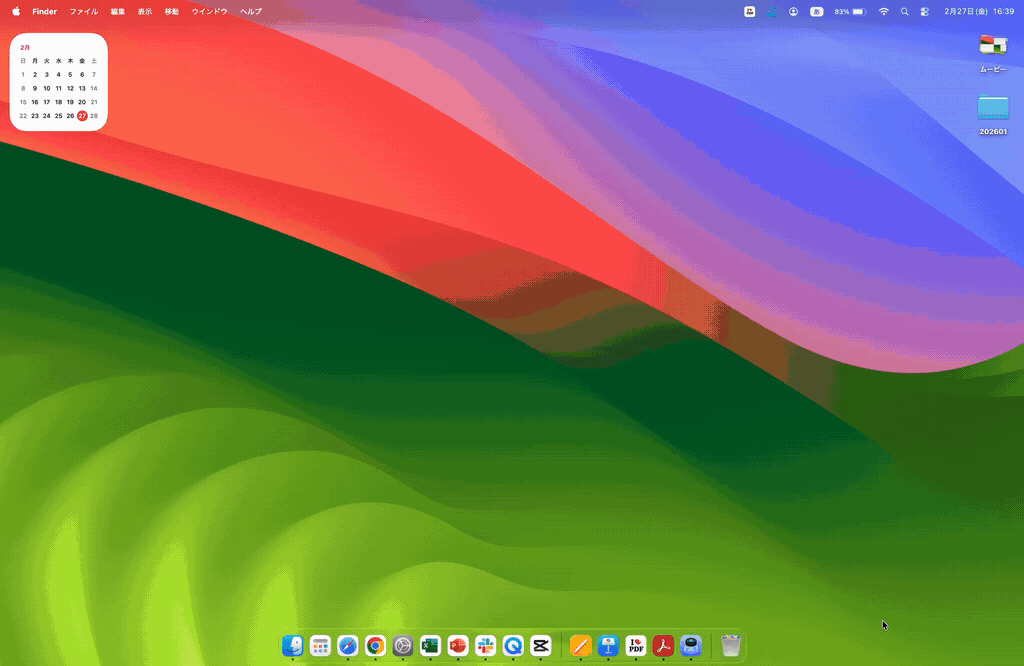The width and height of the screenshot is (1024, 666).
Task: Open the iLovePDF Dock icon
Action: point(635,646)
